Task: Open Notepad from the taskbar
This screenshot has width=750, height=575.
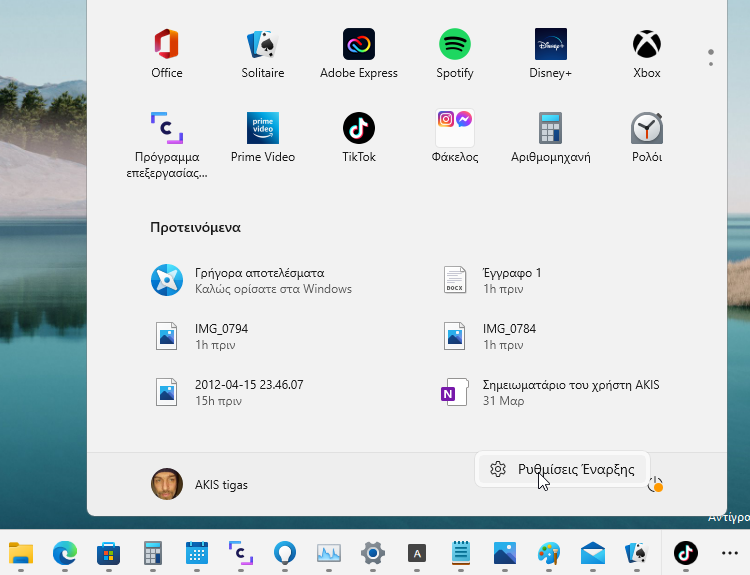Action: pyautogui.click(x=461, y=553)
